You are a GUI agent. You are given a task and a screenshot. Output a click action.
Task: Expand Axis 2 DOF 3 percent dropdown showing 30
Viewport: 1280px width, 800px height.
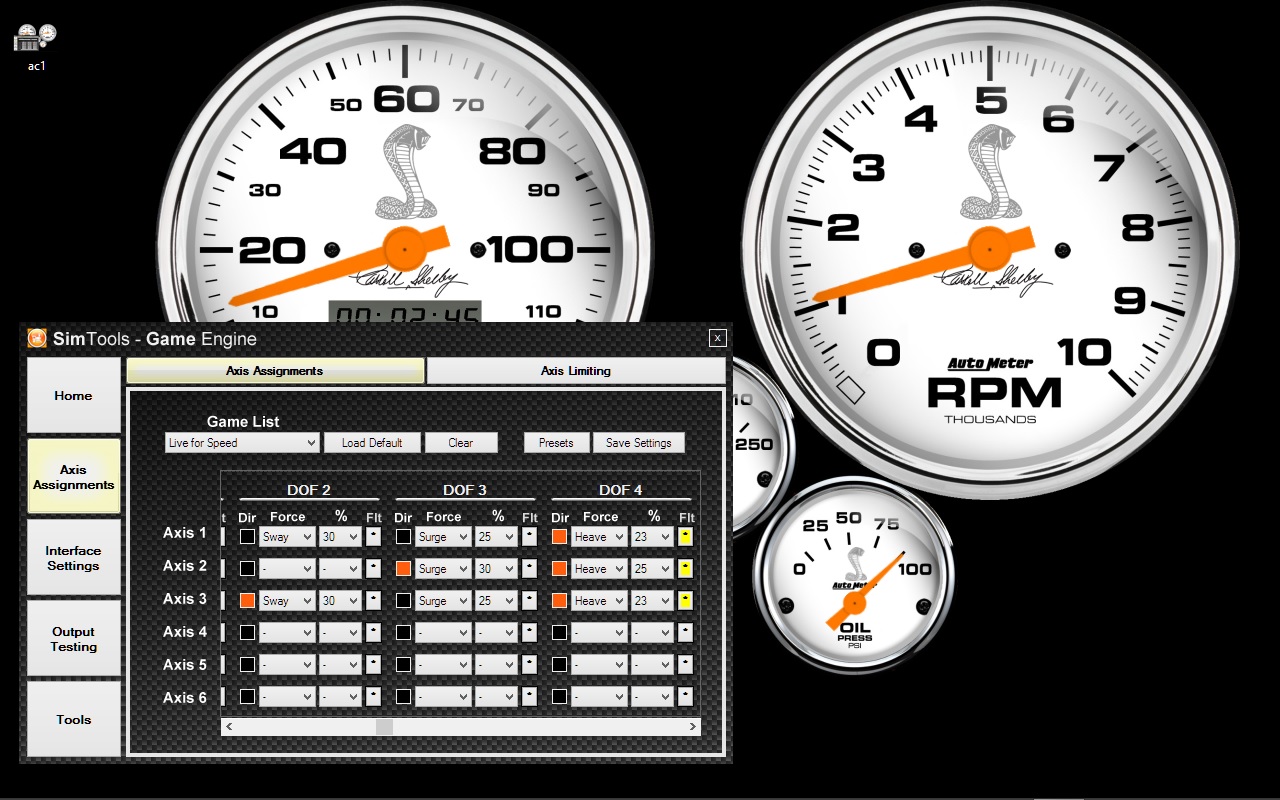click(x=496, y=569)
